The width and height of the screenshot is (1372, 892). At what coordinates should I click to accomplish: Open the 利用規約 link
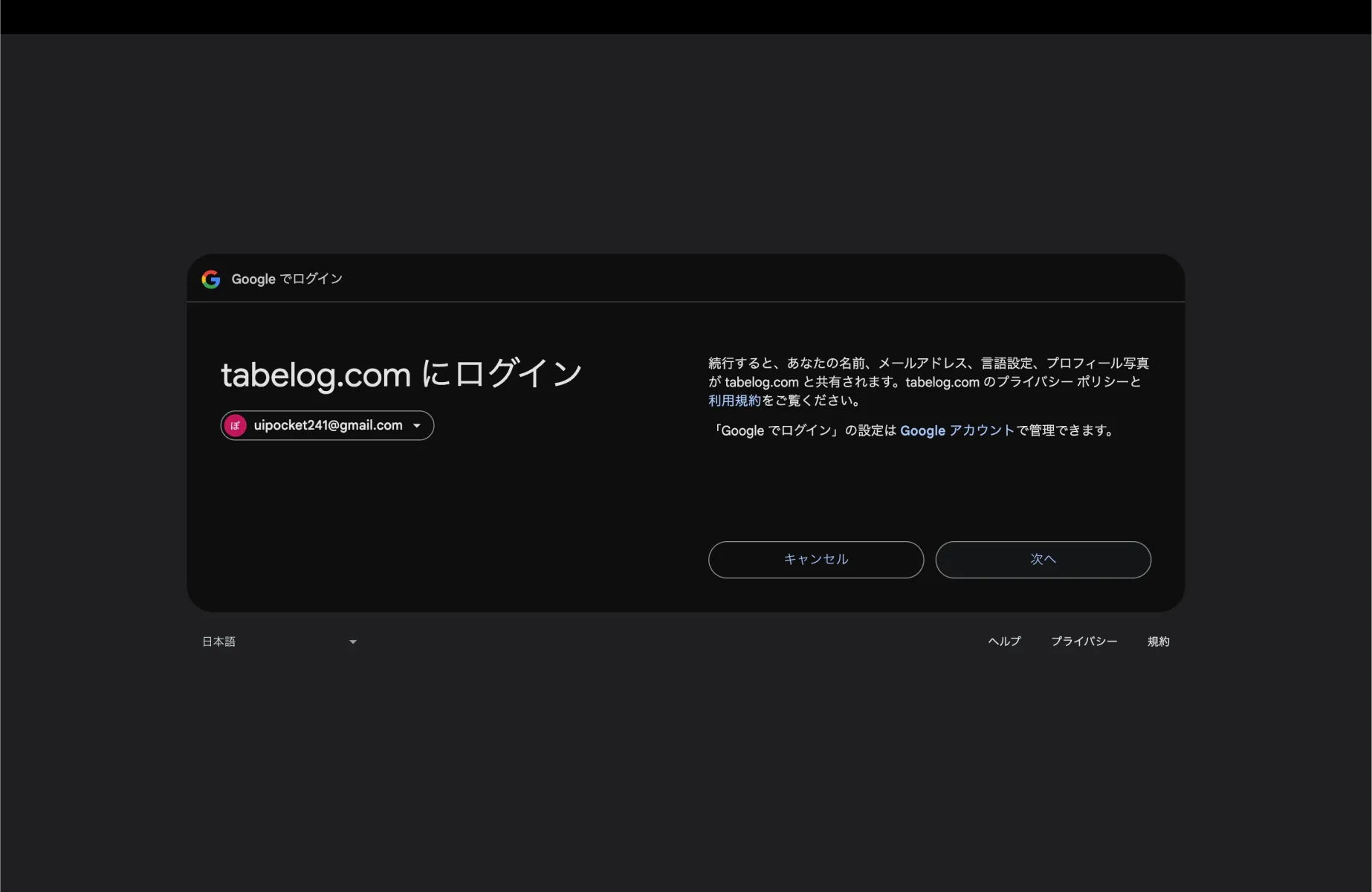(x=734, y=400)
